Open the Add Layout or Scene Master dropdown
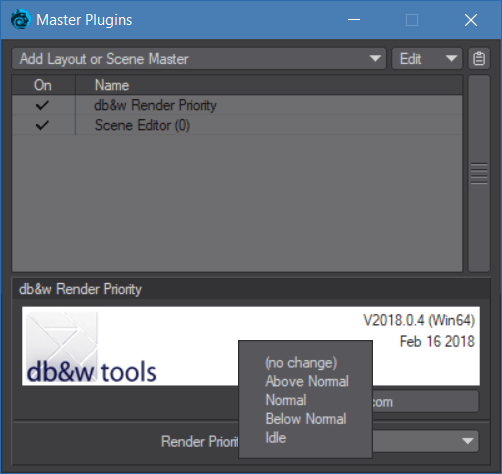 click(199, 59)
